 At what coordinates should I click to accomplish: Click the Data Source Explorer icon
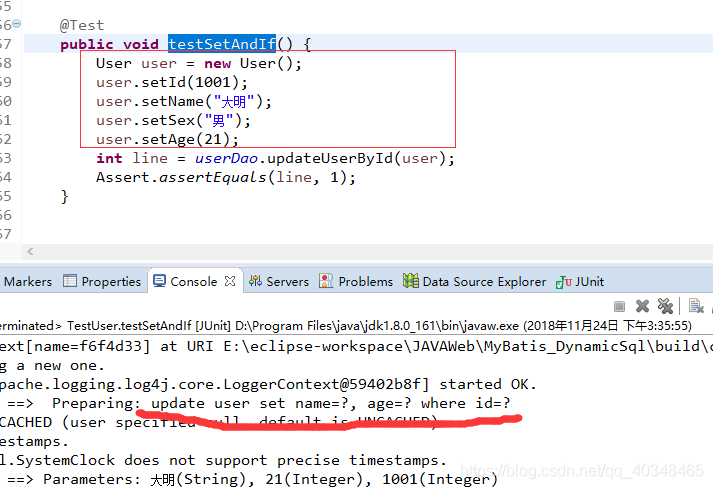(x=411, y=281)
